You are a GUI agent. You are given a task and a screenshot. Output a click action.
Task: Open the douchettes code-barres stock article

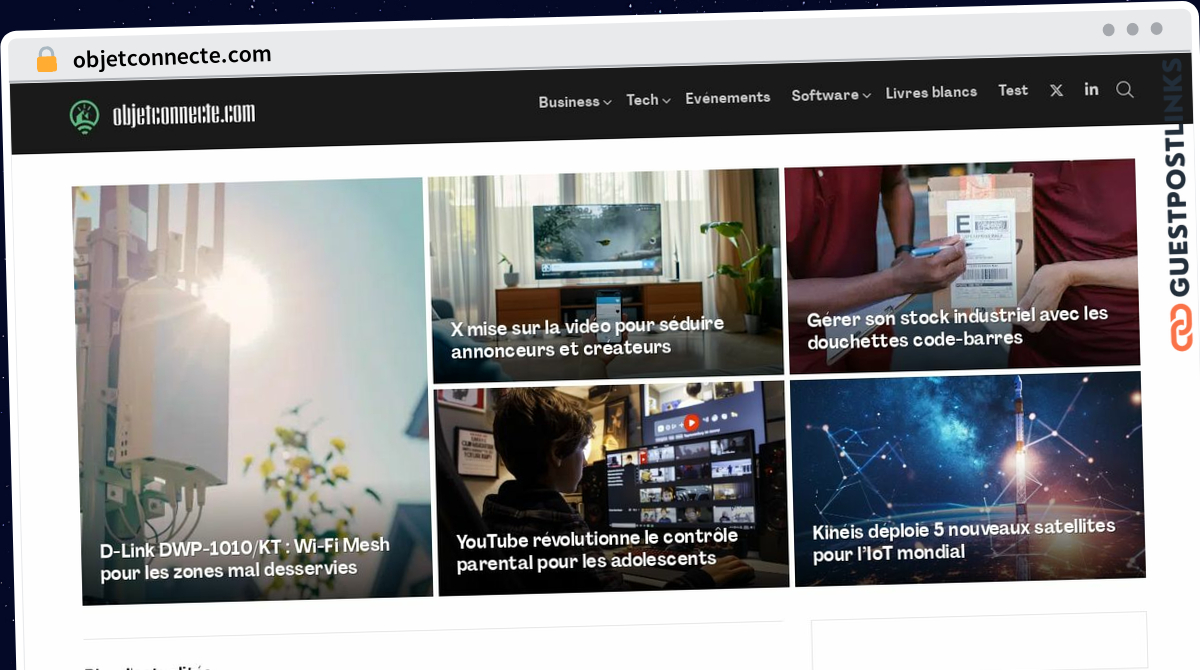point(958,327)
